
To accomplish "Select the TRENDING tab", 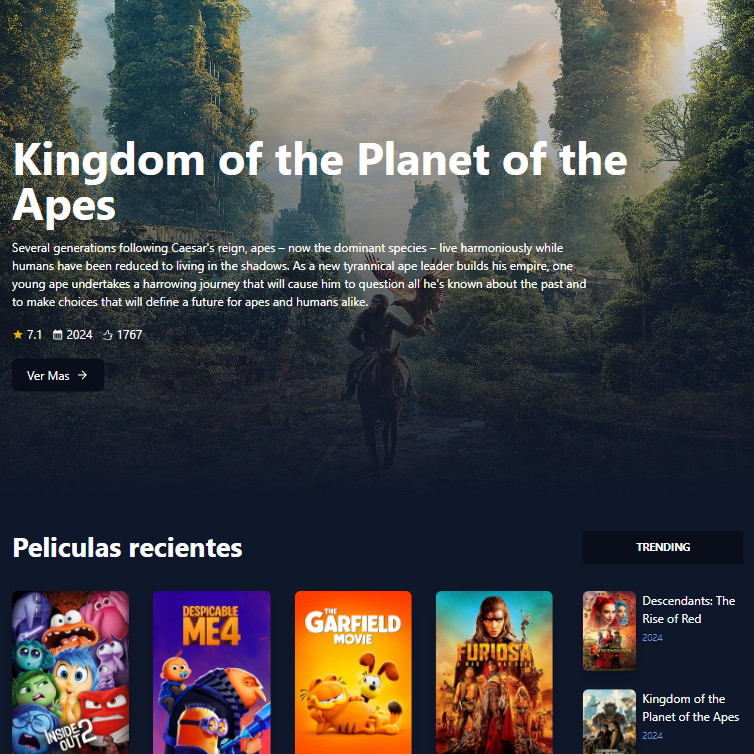I will tap(663, 547).
